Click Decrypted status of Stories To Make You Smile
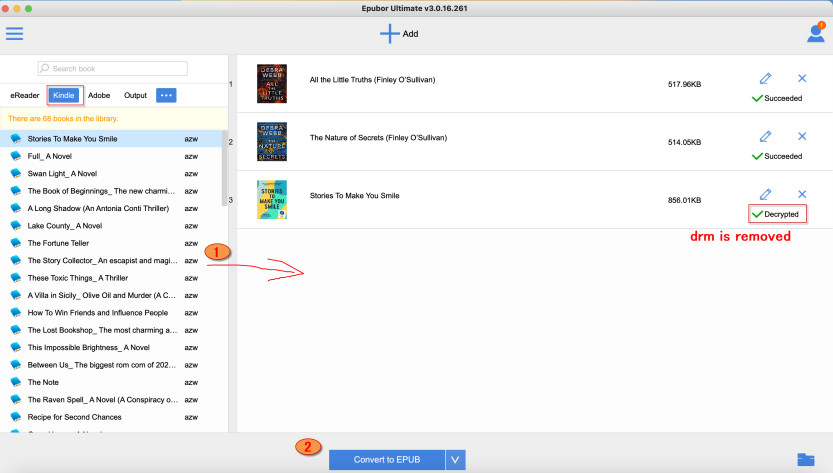The height and width of the screenshot is (473, 833). pos(776,214)
